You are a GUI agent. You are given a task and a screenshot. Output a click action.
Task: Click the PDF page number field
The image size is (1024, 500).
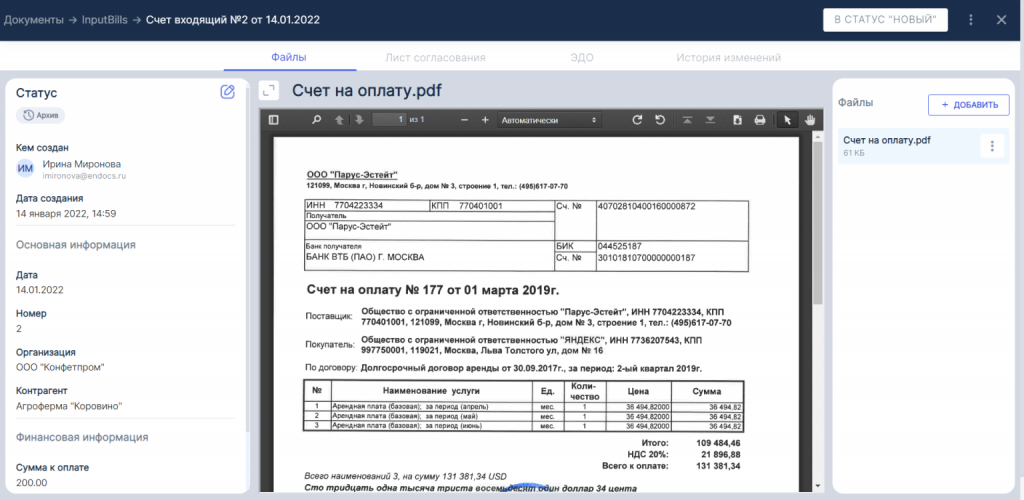click(389, 119)
